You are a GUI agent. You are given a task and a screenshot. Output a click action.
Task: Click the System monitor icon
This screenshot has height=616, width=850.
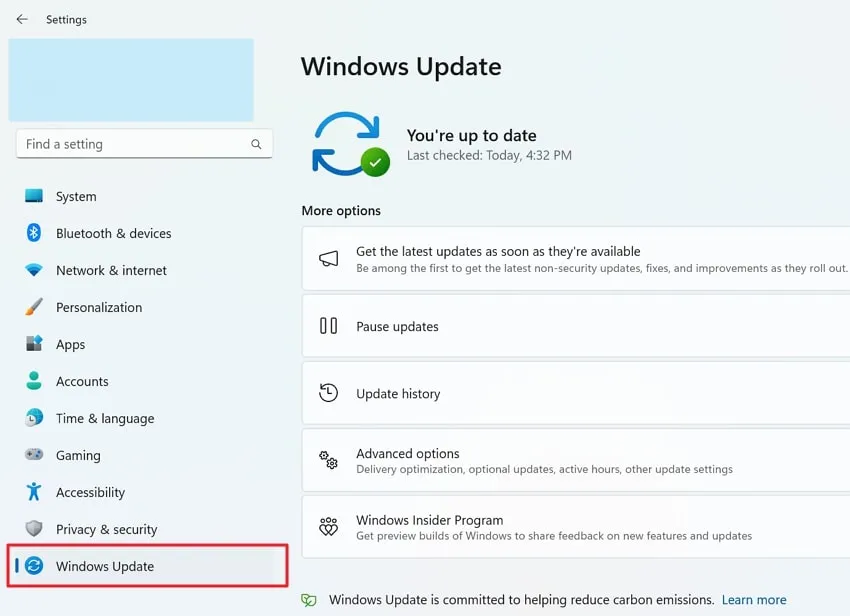click(x=34, y=196)
